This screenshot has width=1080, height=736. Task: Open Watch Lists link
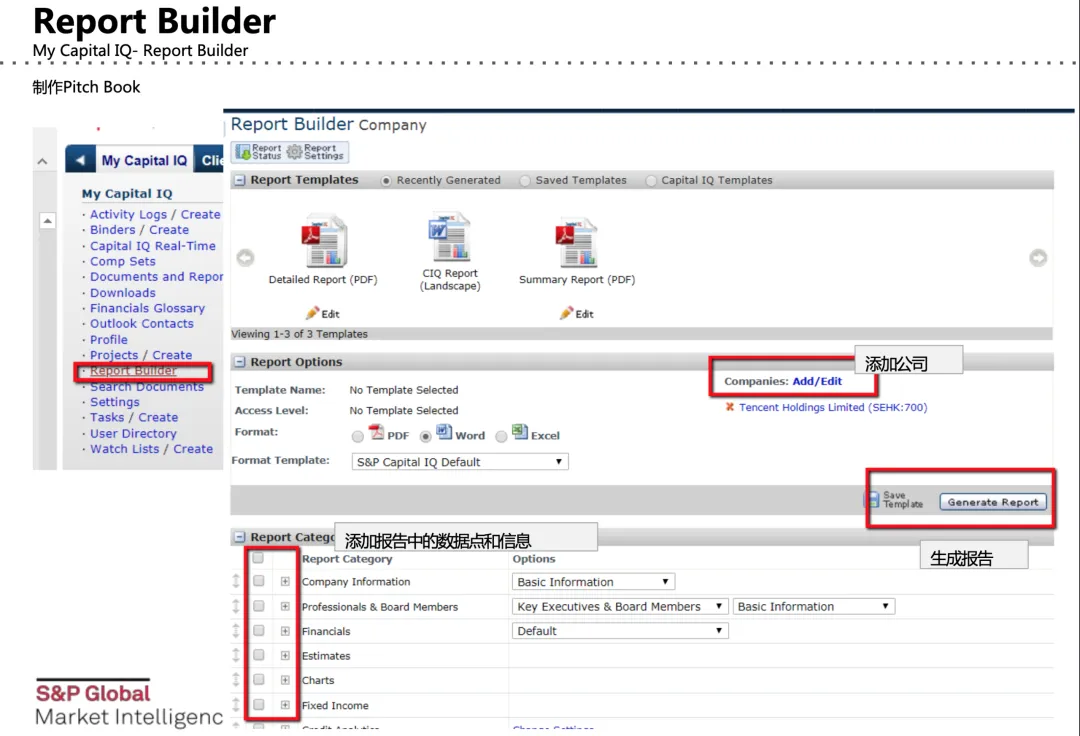click(124, 449)
